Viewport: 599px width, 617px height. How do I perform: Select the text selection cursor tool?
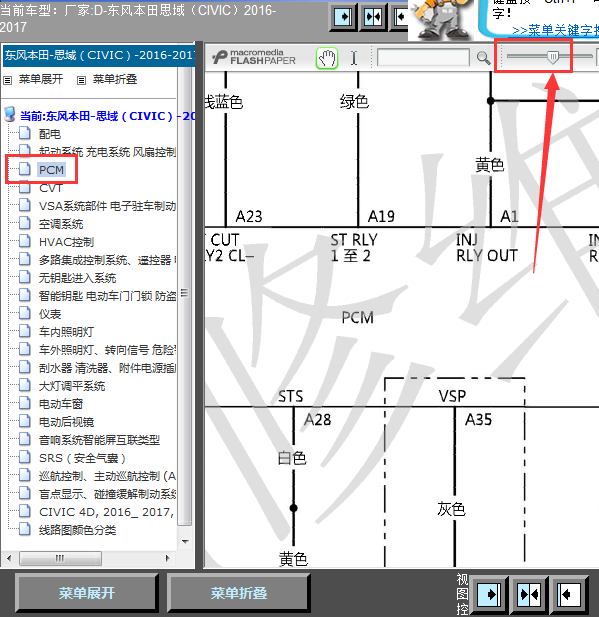click(354, 58)
